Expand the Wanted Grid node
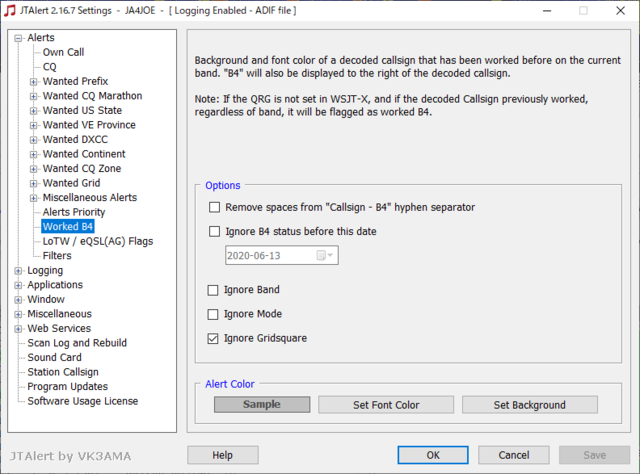Image resolution: width=640 pixels, height=474 pixels. [33, 183]
